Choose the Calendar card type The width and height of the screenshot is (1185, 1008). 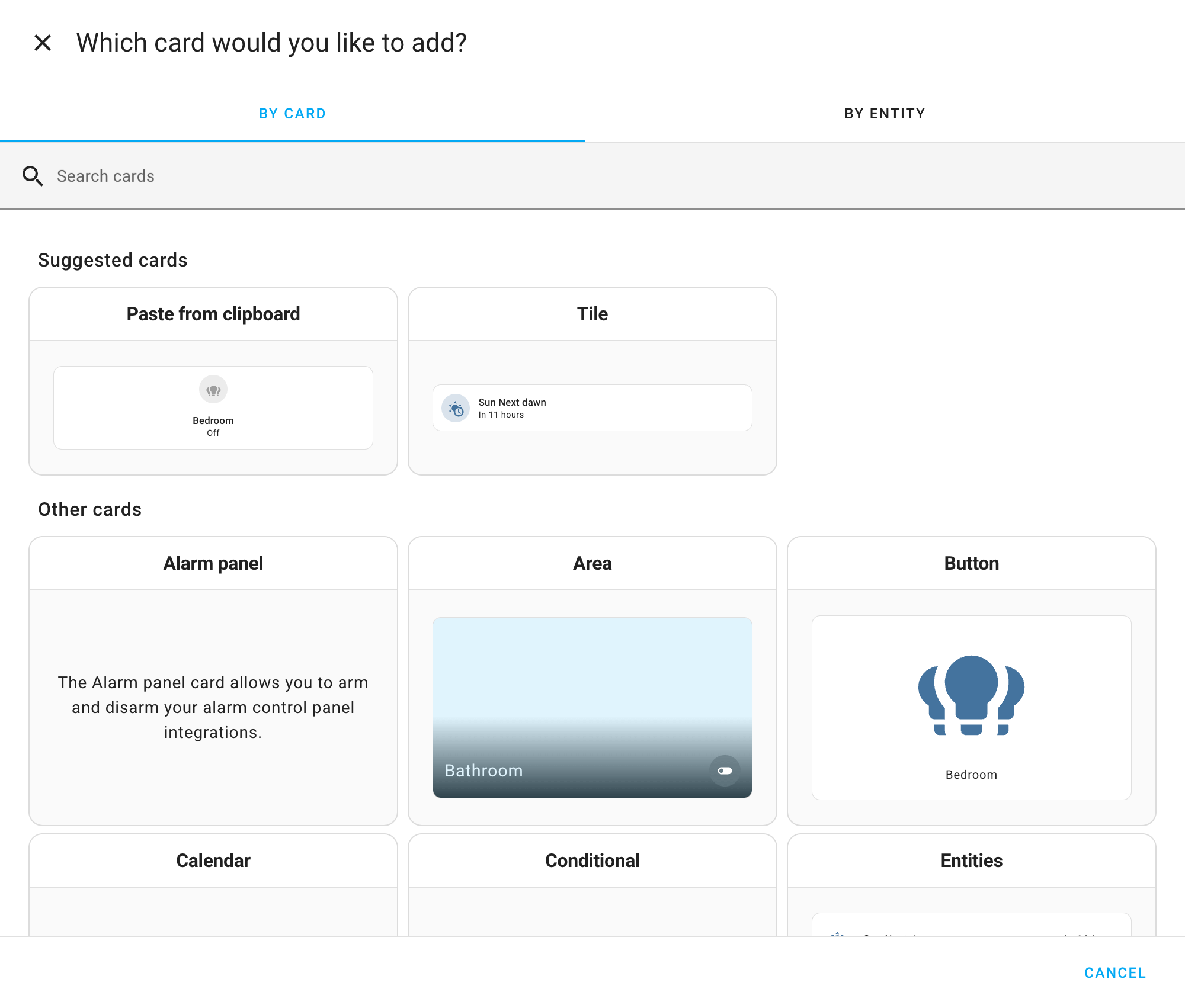[213, 861]
